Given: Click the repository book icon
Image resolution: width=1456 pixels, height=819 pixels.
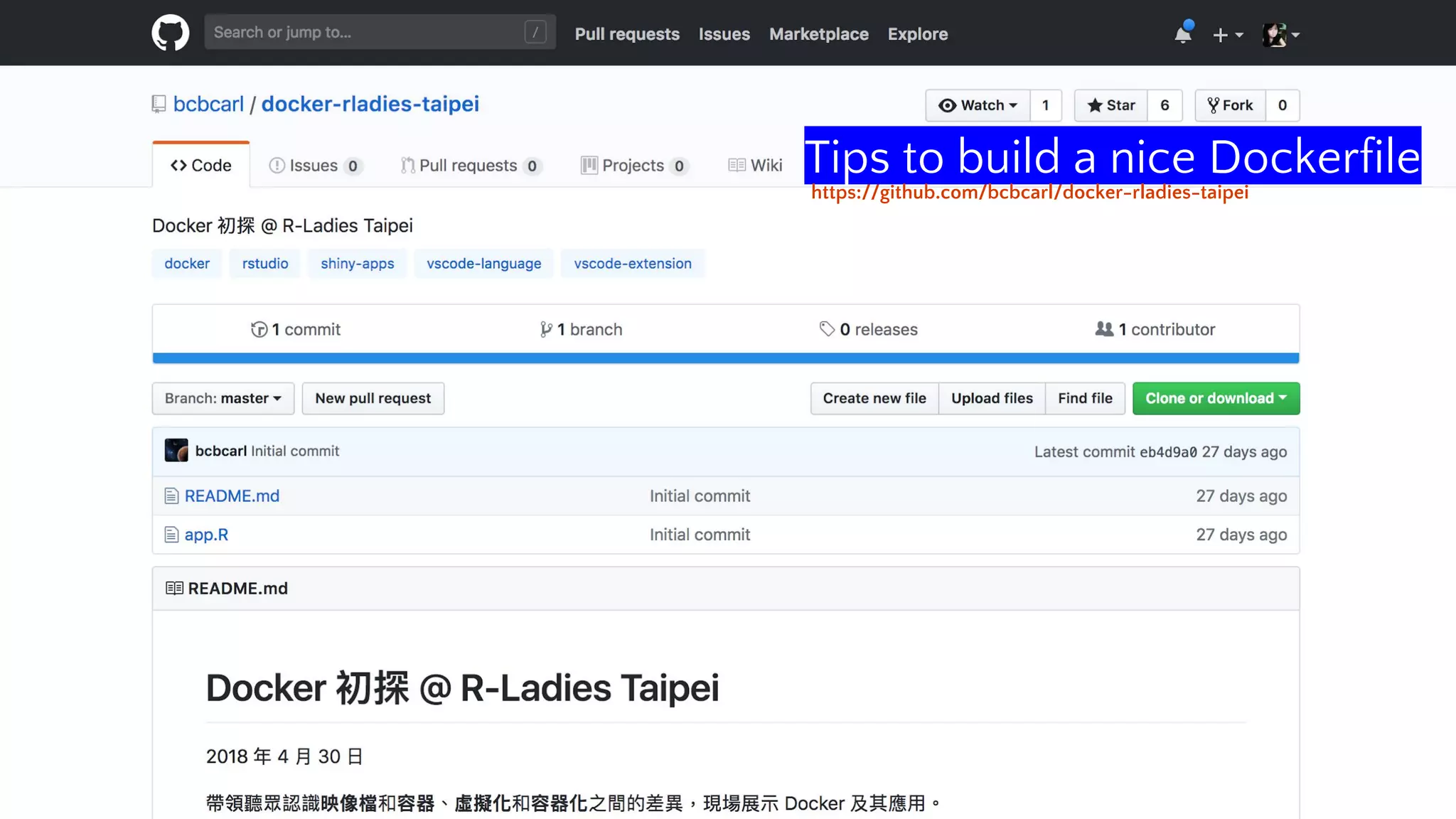Looking at the screenshot, I should (159, 105).
